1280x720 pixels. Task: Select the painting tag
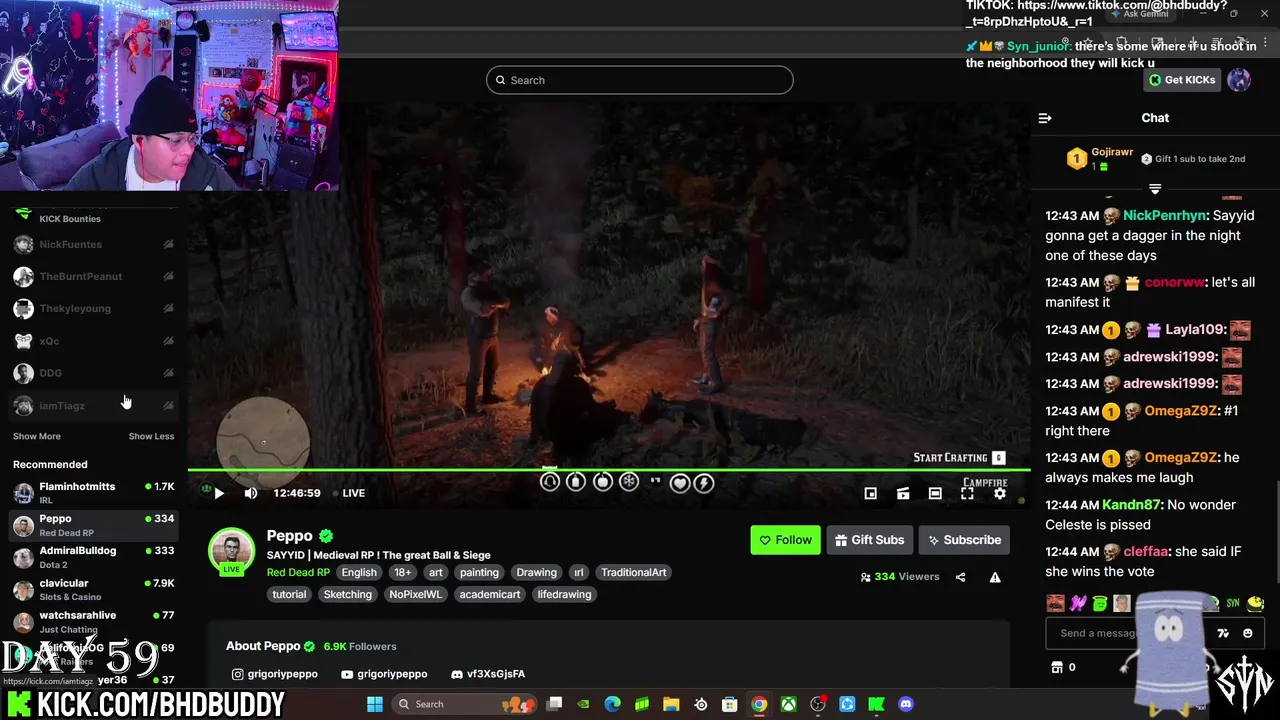[x=479, y=573]
